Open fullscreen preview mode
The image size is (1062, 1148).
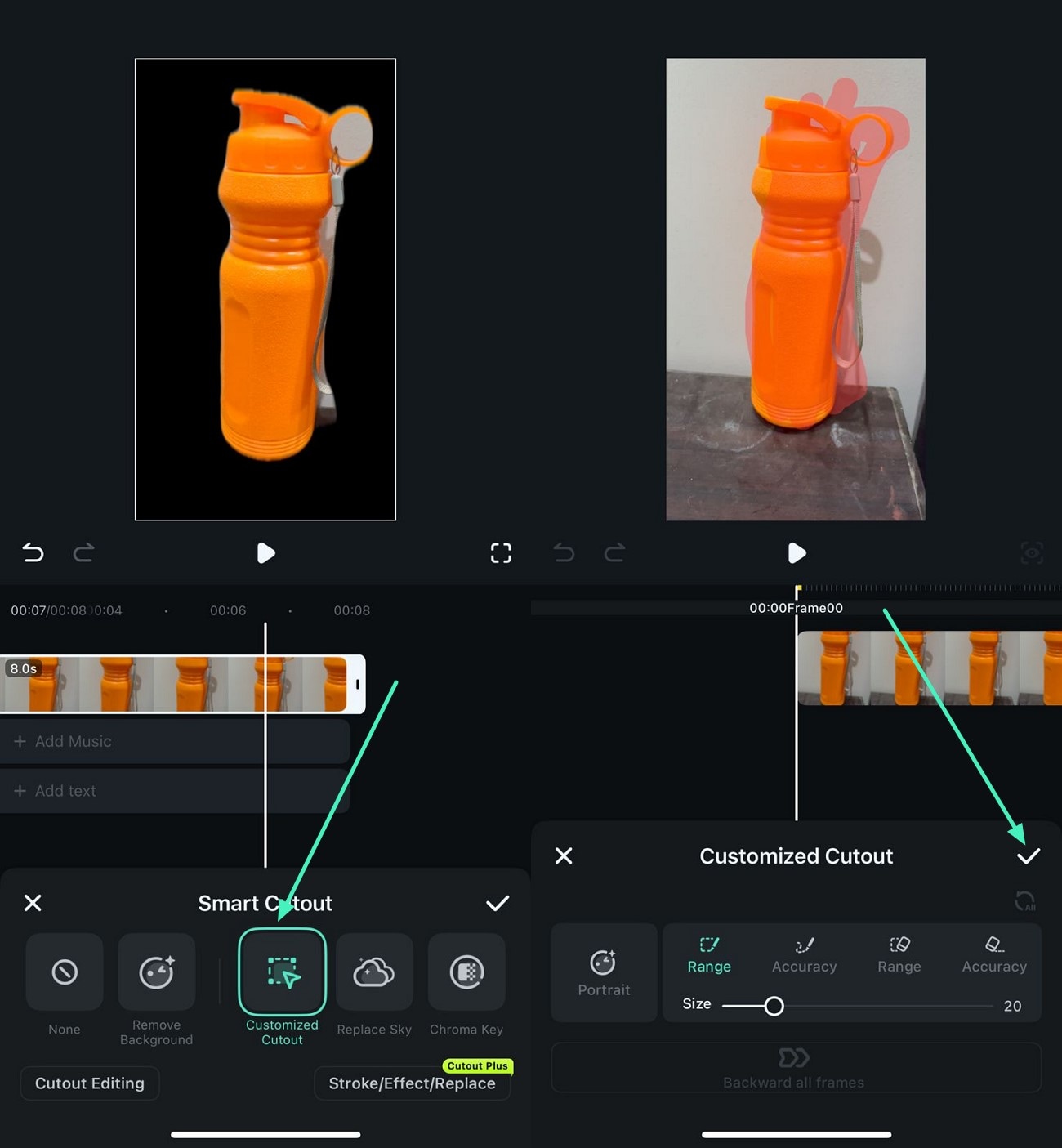click(501, 553)
